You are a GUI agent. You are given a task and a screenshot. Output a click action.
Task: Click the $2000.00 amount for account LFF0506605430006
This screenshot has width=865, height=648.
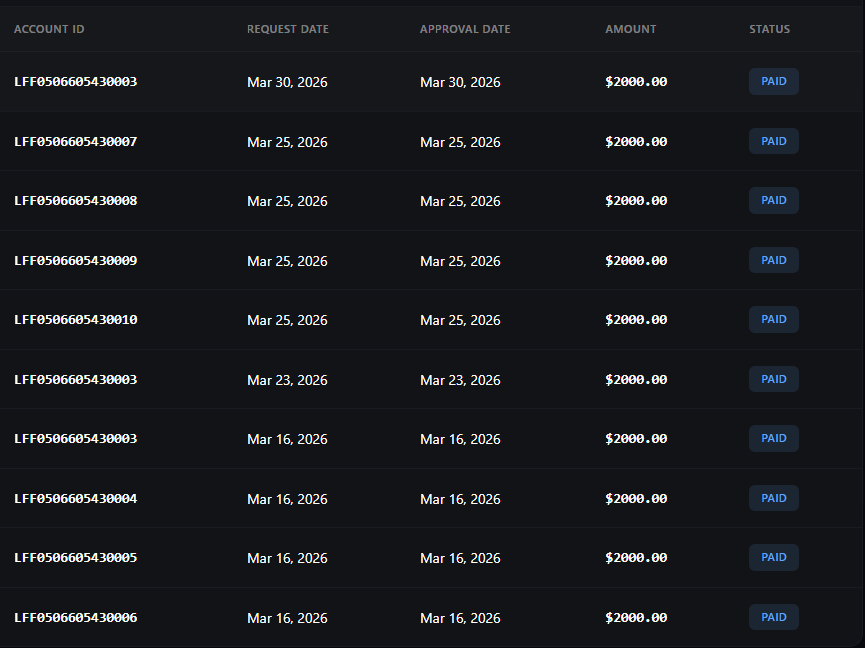(636, 618)
